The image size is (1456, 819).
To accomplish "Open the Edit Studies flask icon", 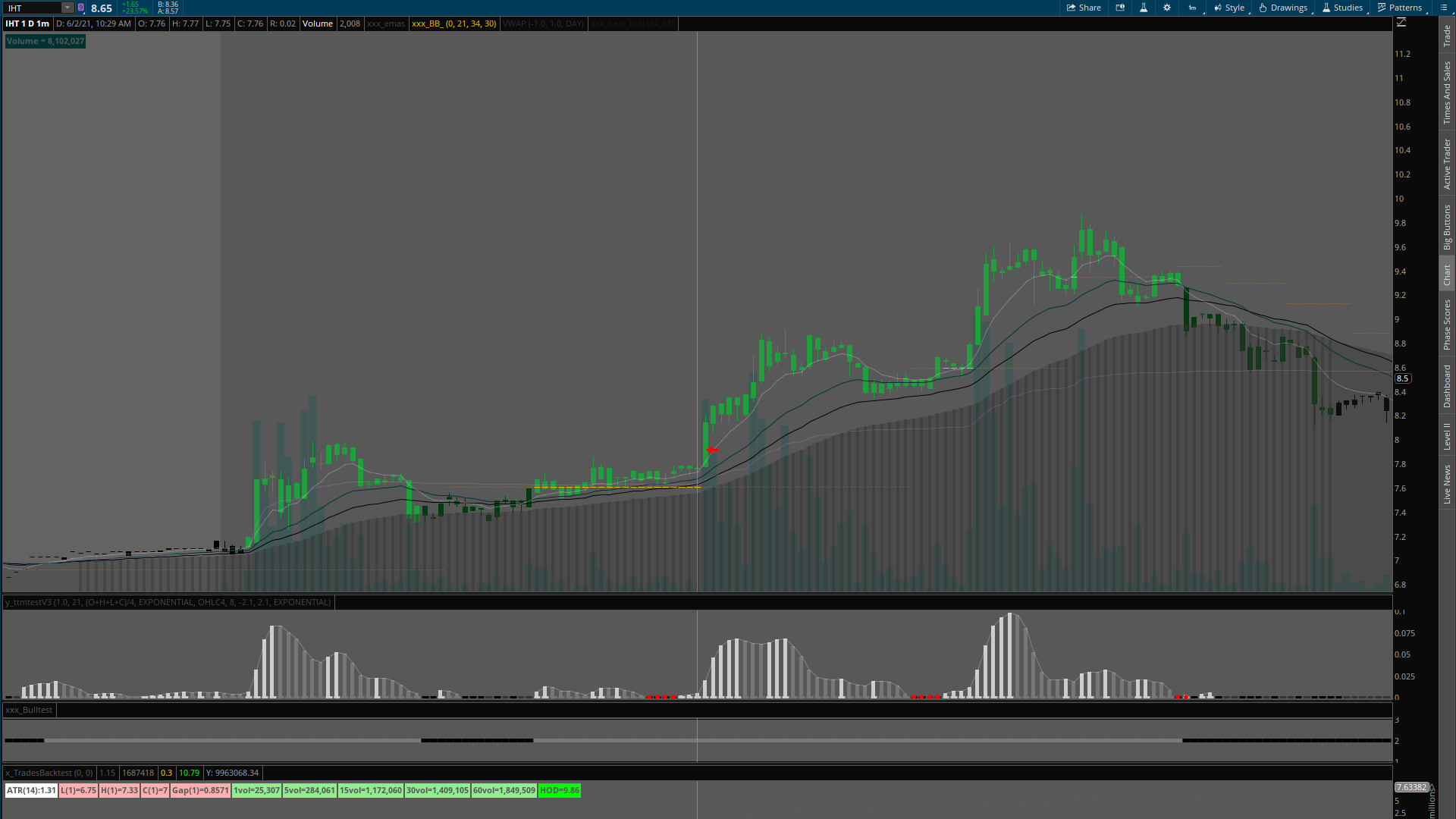I will [1144, 8].
